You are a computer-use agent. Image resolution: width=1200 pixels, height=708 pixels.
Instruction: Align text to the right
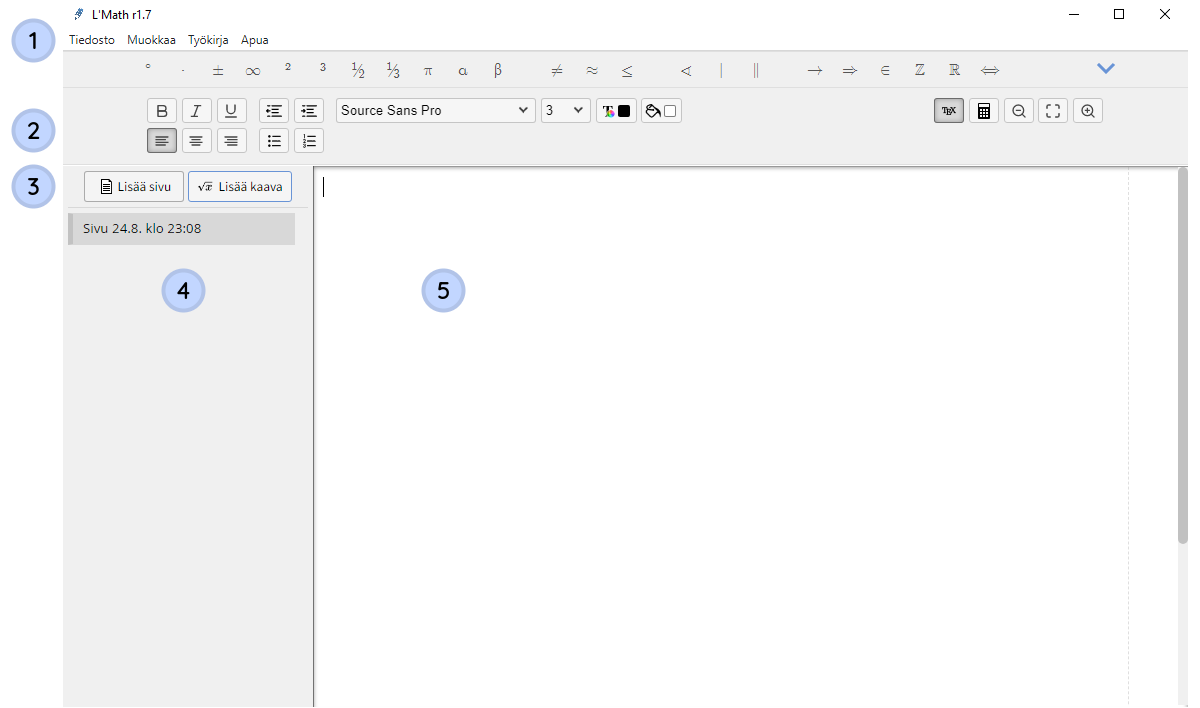click(232, 140)
